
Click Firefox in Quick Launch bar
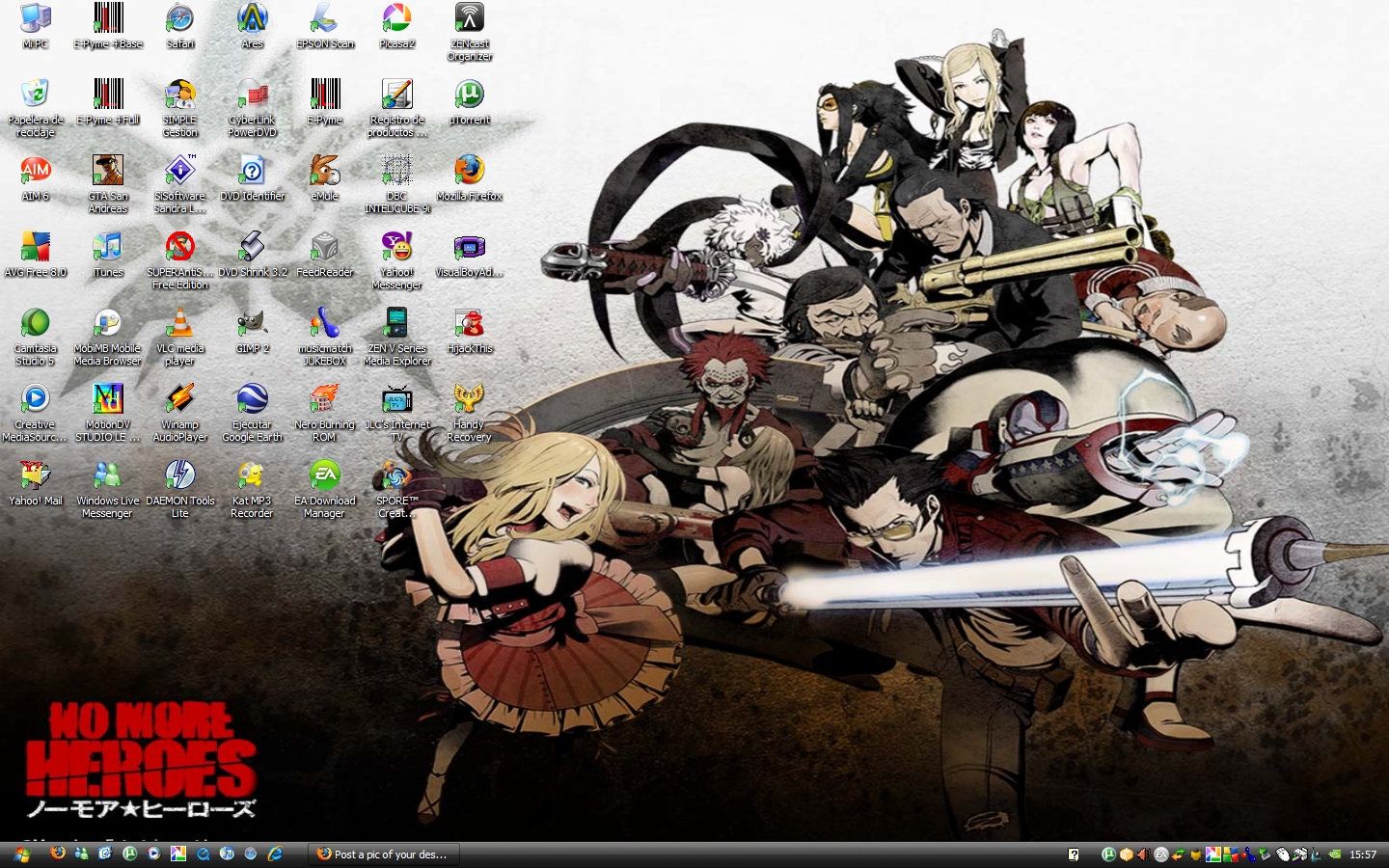[58, 854]
